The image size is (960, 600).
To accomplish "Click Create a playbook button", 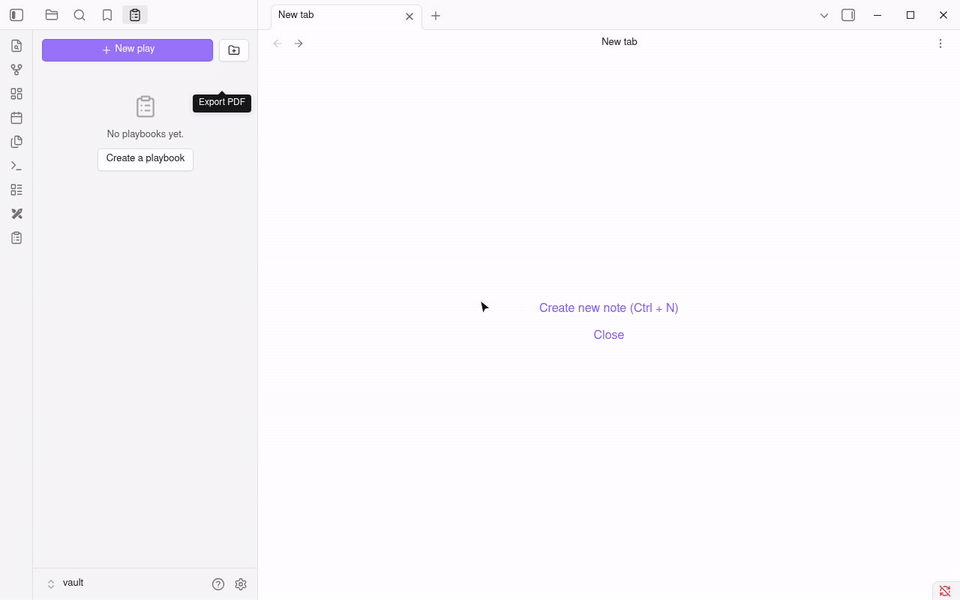I will coord(145,159).
